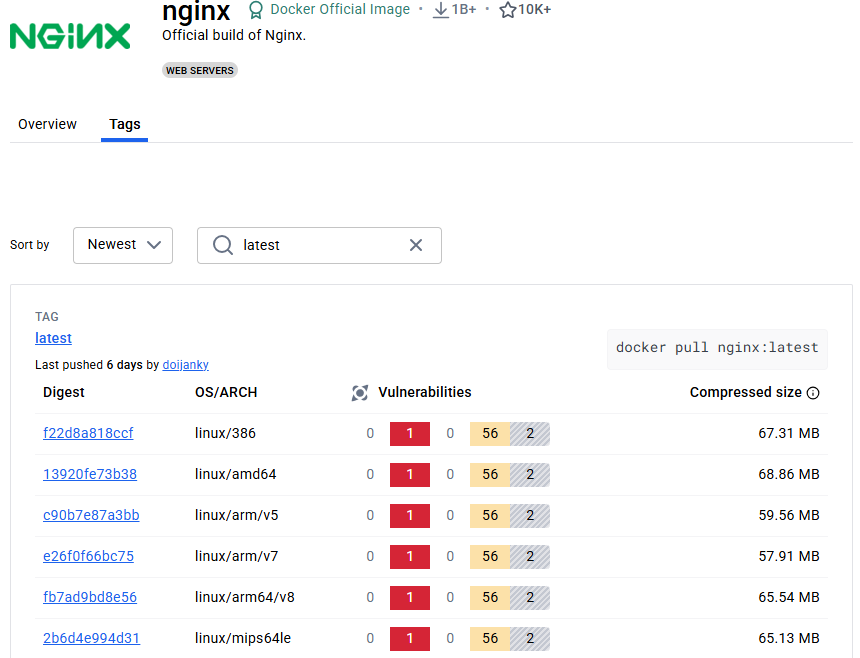Open digest c90b7e87a3bb
The width and height of the screenshot is (860, 658).
coord(91,515)
